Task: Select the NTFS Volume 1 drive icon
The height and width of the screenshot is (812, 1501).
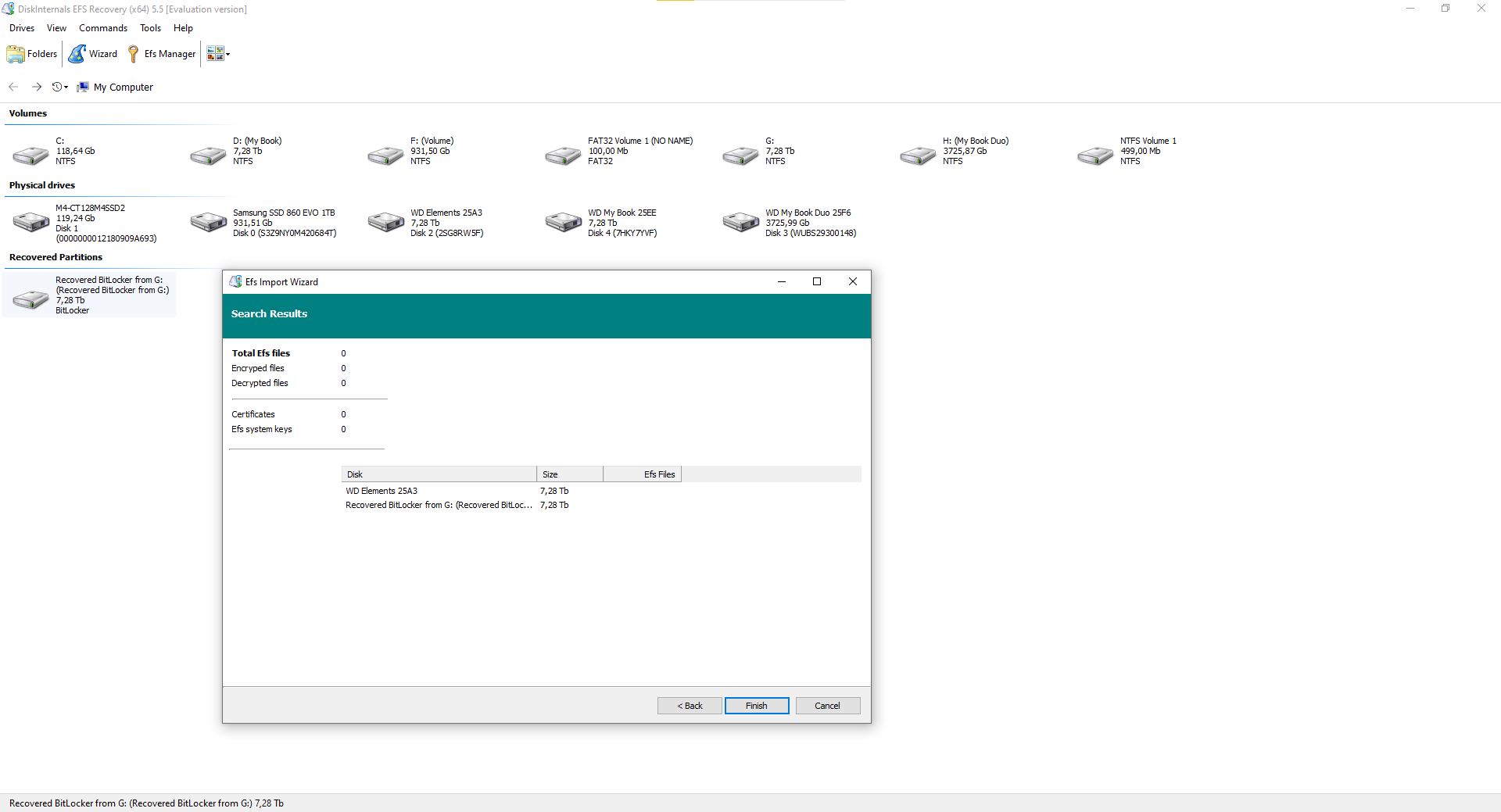Action: click(x=1096, y=156)
